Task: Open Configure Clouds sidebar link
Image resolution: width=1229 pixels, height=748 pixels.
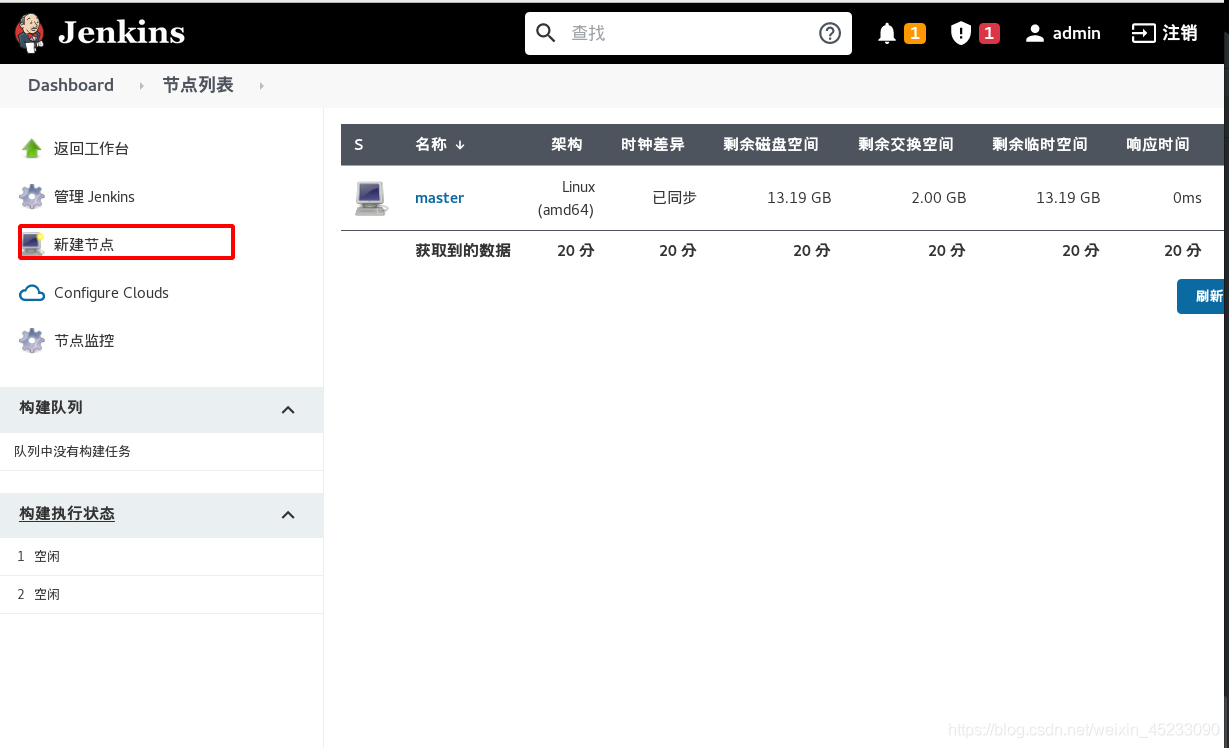Action: tap(111, 293)
